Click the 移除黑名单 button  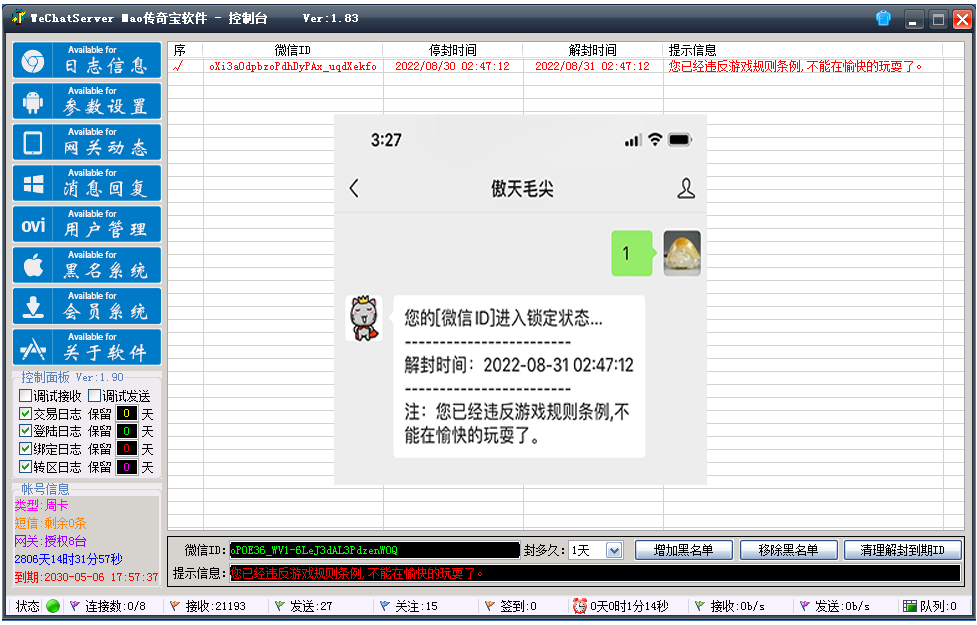pos(788,550)
